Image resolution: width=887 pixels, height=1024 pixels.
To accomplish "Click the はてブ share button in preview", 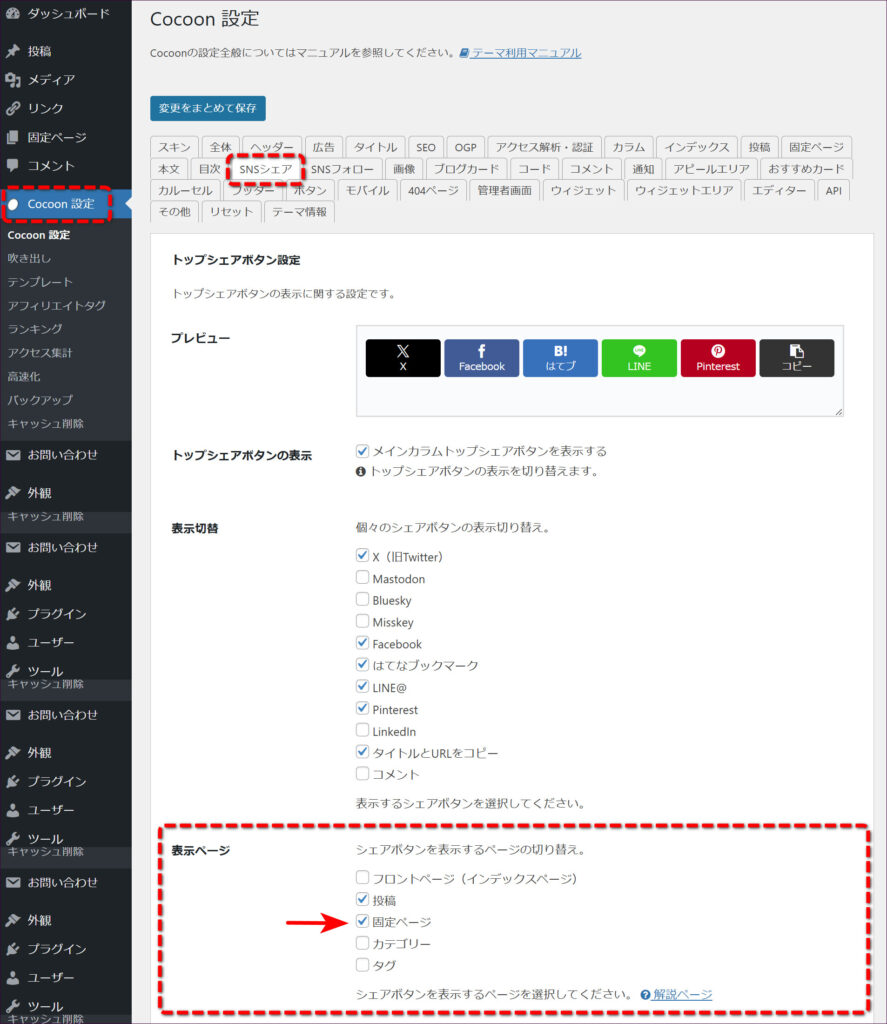I will click(x=560, y=358).
